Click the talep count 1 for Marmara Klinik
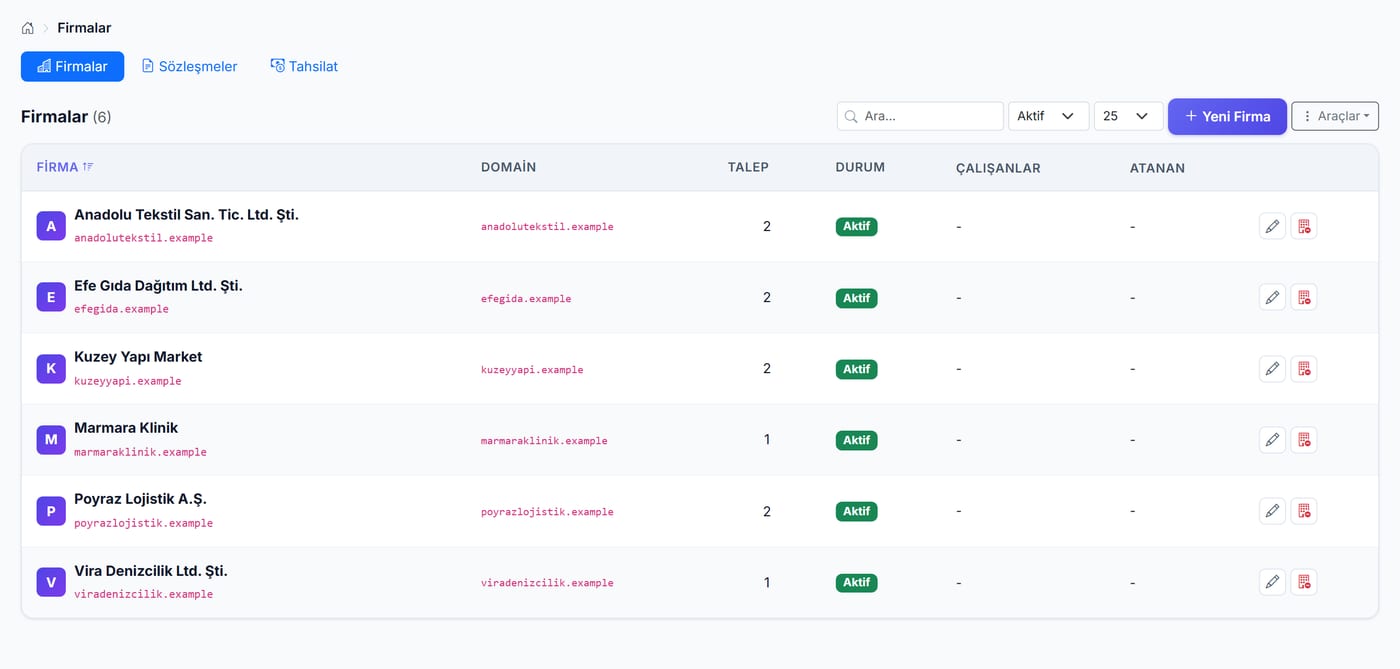The image size is (1400, 669). pyautogui.click(x=767, y=439)
